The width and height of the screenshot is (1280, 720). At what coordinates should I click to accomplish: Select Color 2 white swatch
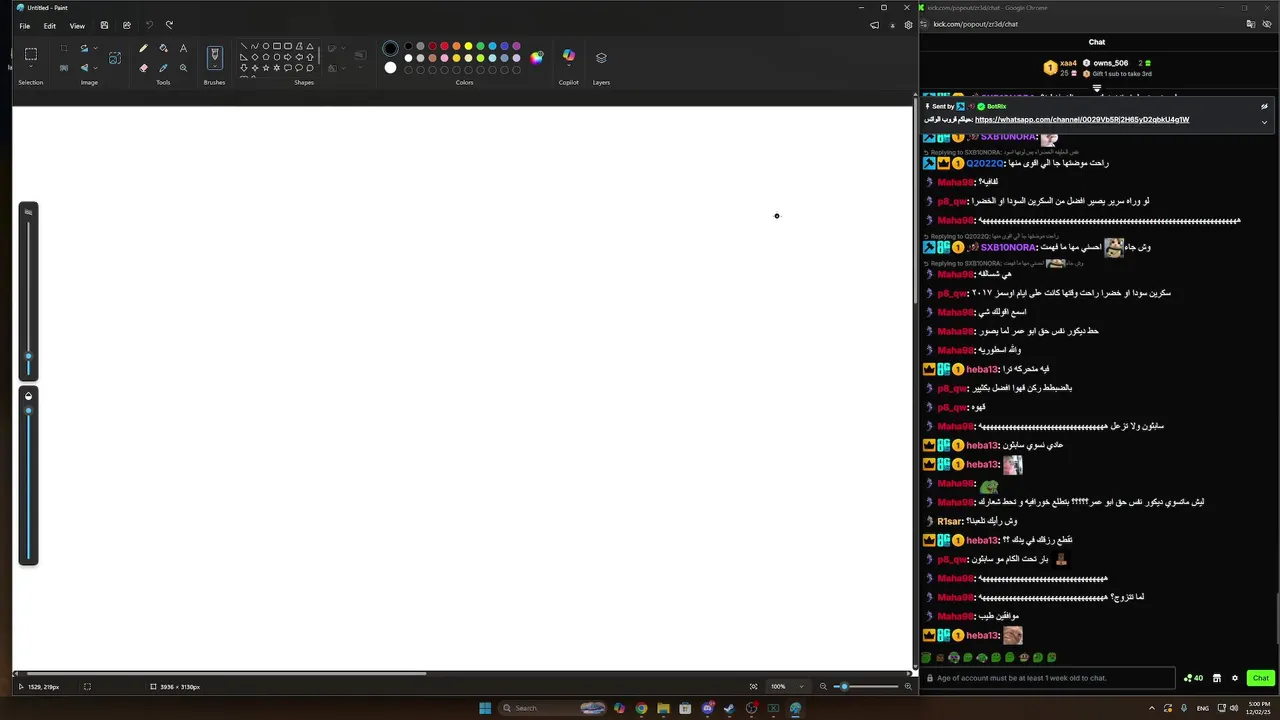[390, 68]
